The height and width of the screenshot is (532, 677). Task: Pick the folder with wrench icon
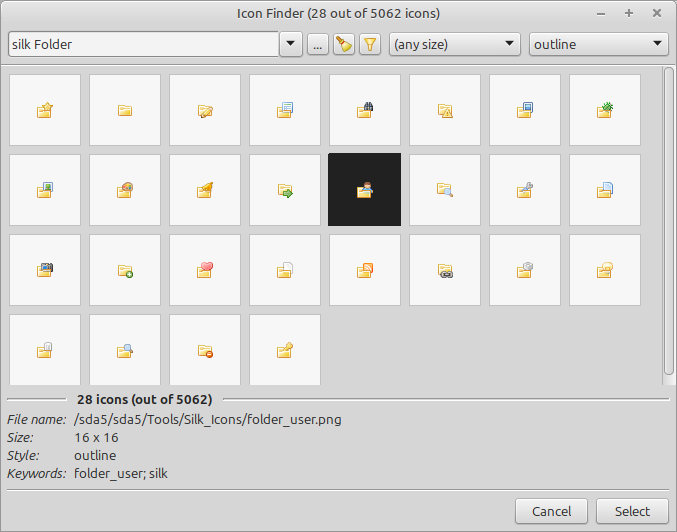pos(525,190)
